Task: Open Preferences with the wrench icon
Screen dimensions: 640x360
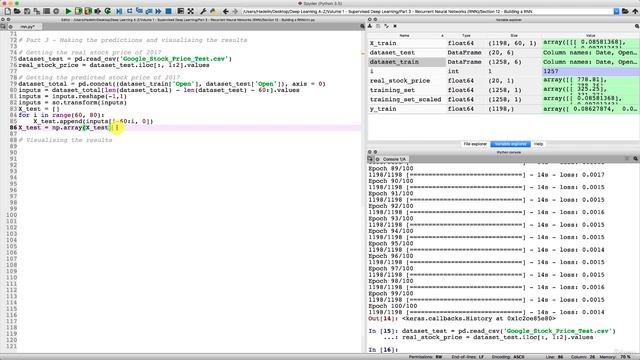Action: 203,11
